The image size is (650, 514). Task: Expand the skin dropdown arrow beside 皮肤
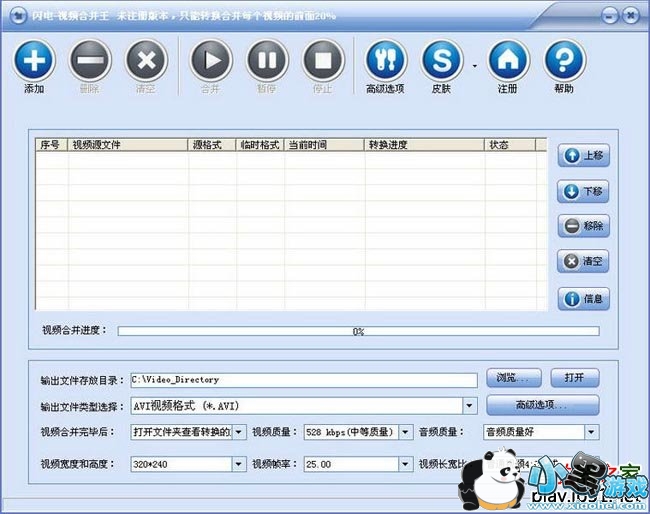tap(474, 66)
